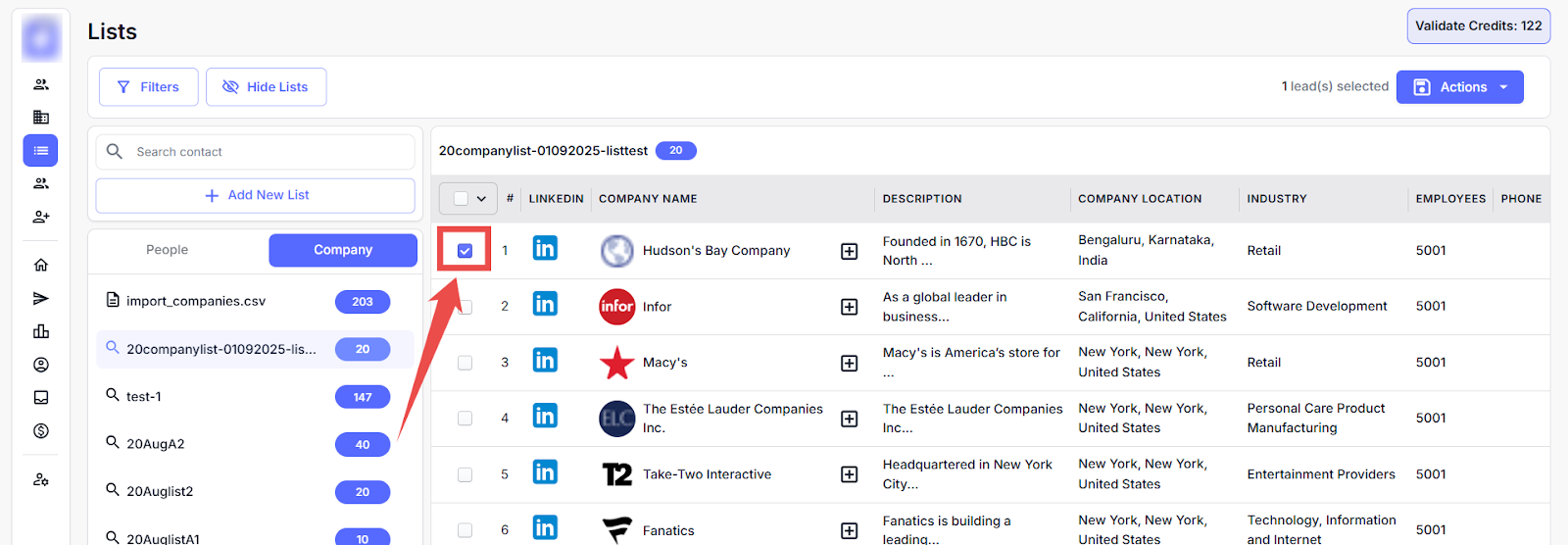Open the send icon in sidebar

[x=41, y=298]
